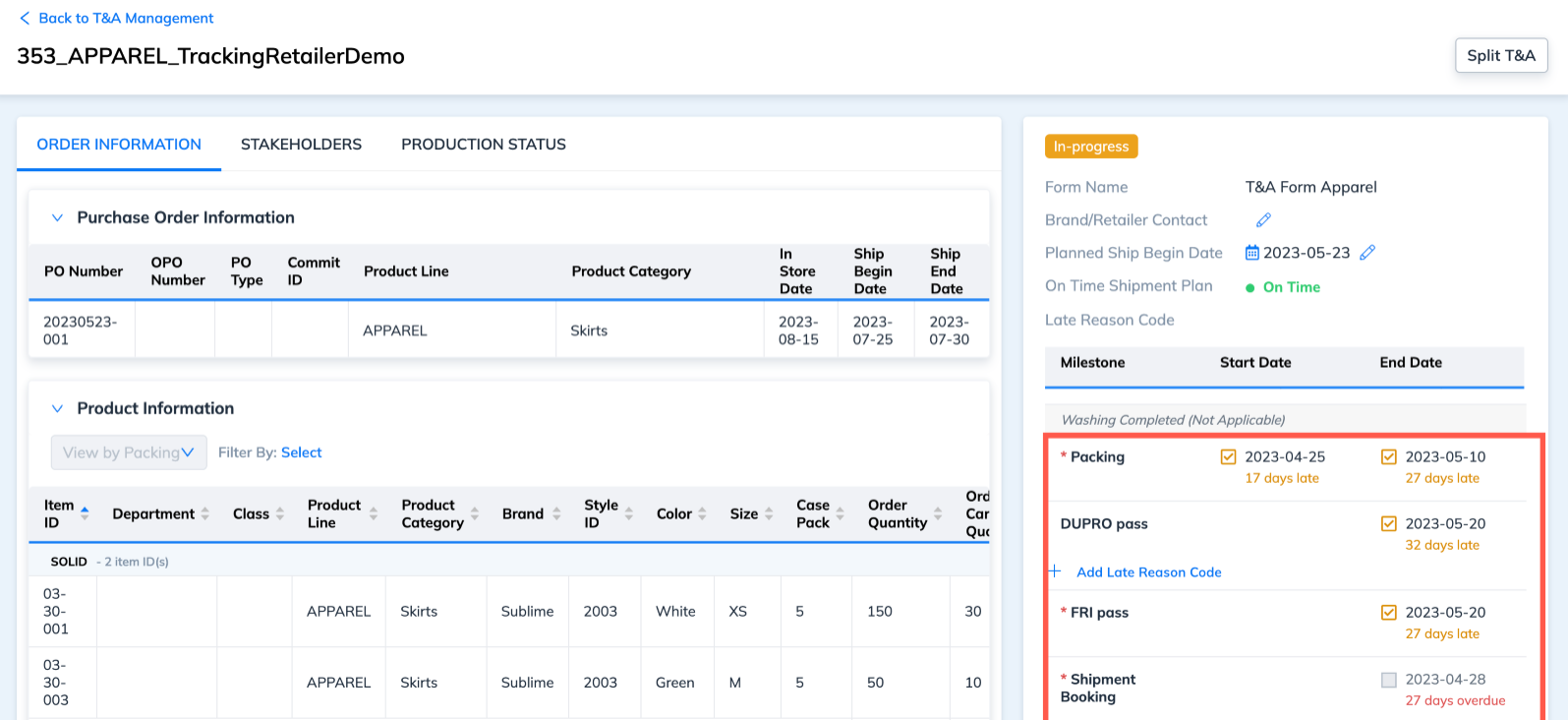Click the Green color cell

pyautogui.click(x=675, y=683)
